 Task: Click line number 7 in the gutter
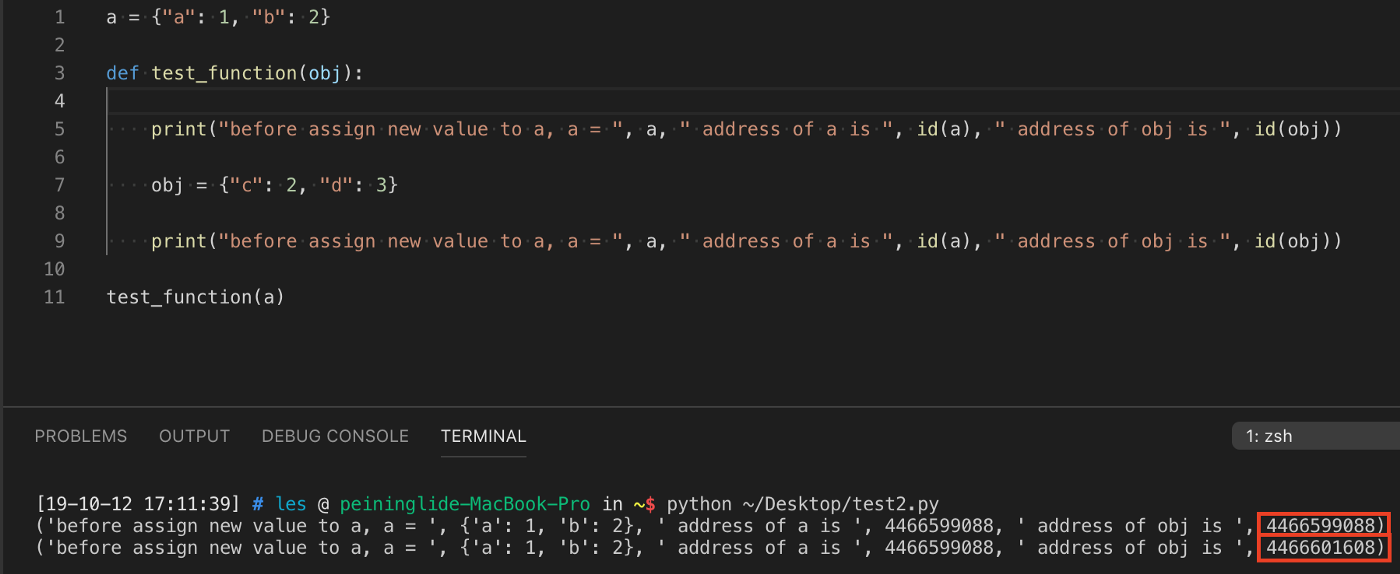coord(59,185)
